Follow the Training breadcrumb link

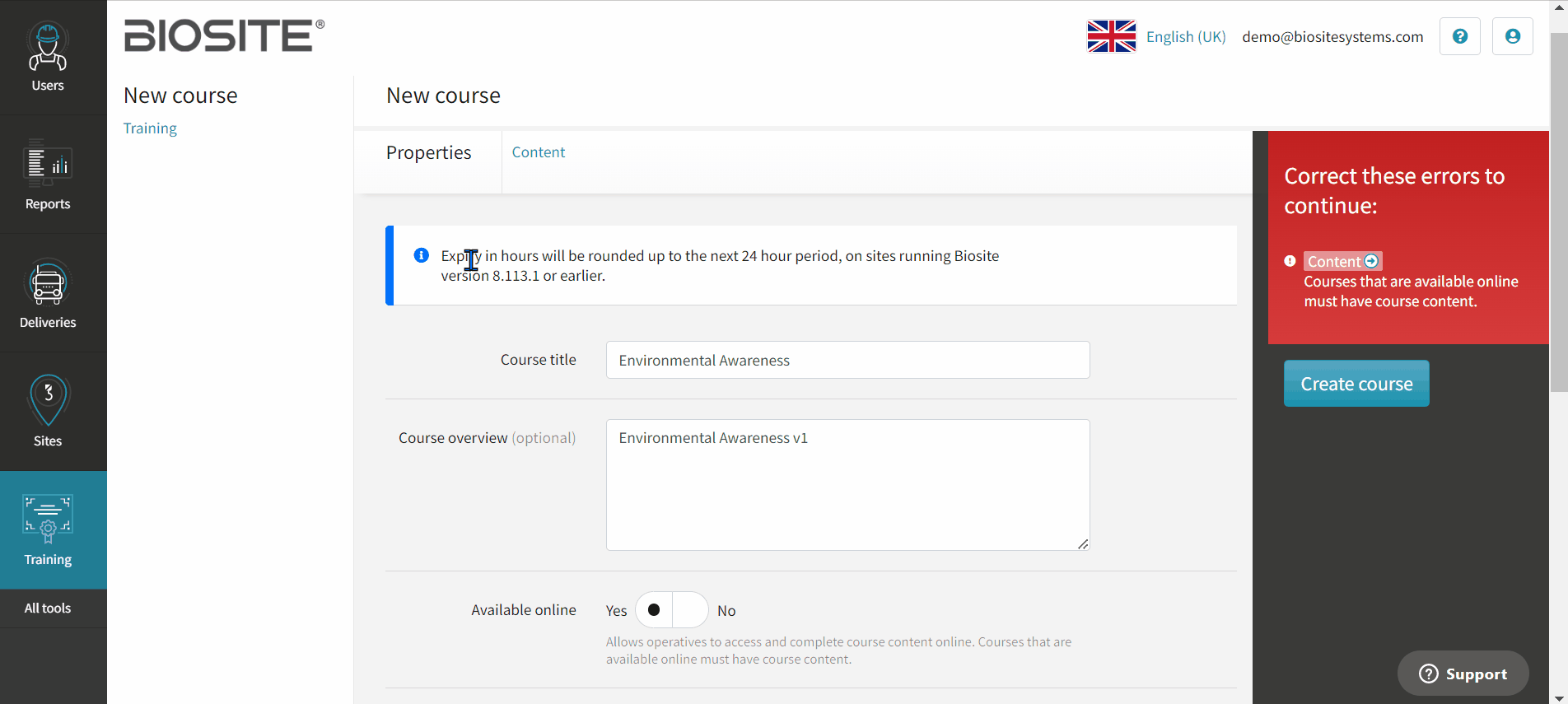[x=150, y=128]
